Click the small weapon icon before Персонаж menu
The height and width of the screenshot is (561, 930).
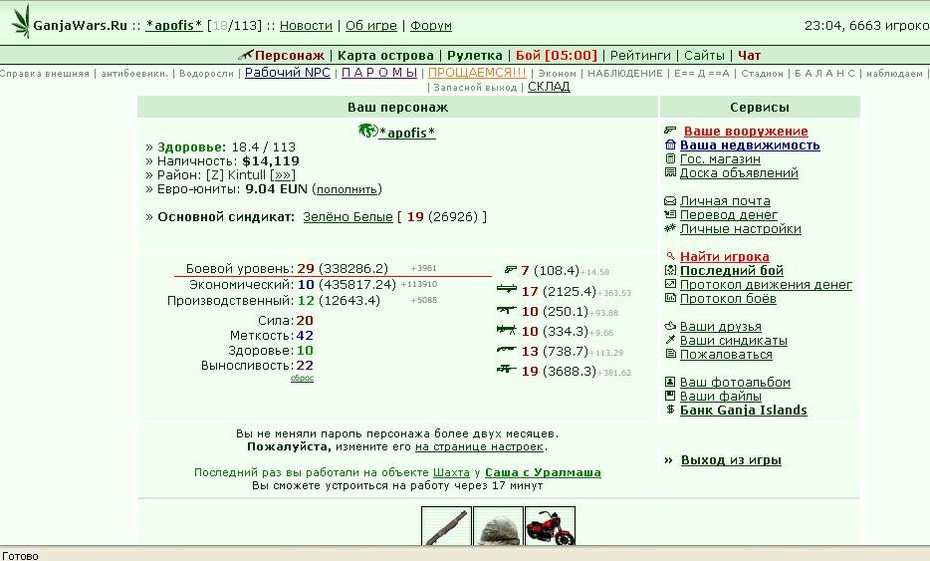245,55
